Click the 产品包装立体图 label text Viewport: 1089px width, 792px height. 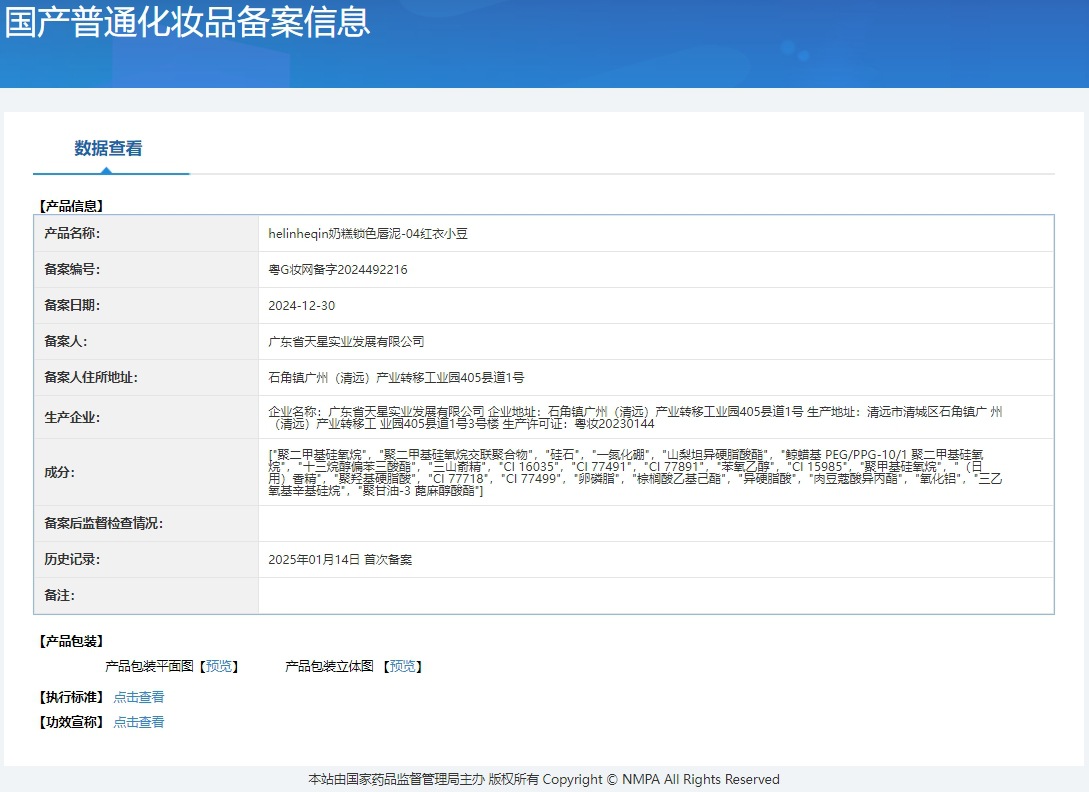coord(329,666)
